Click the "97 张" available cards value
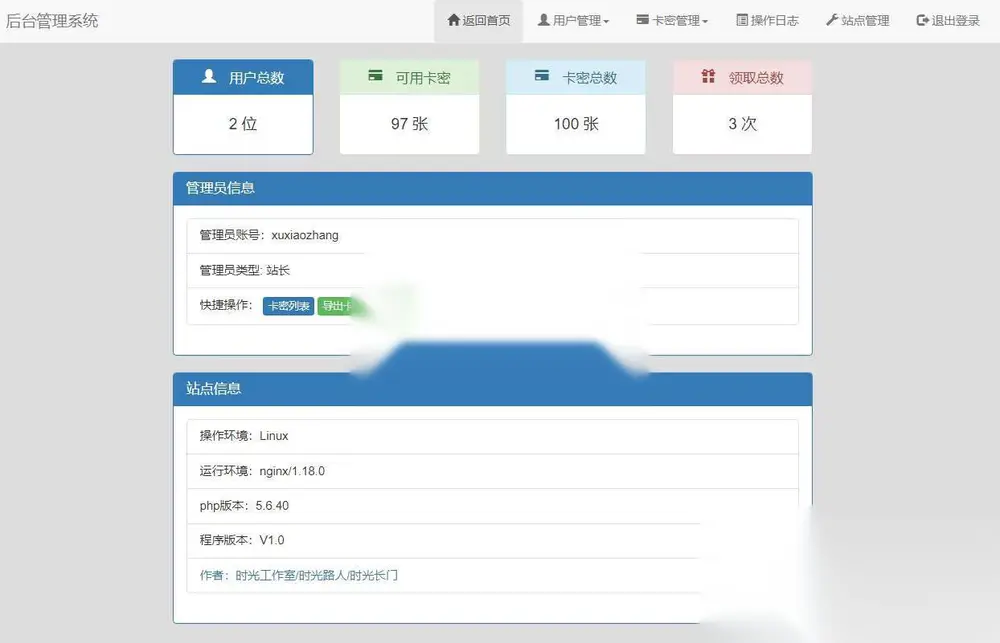This screenshot has height=643, width=1000. 409,124
